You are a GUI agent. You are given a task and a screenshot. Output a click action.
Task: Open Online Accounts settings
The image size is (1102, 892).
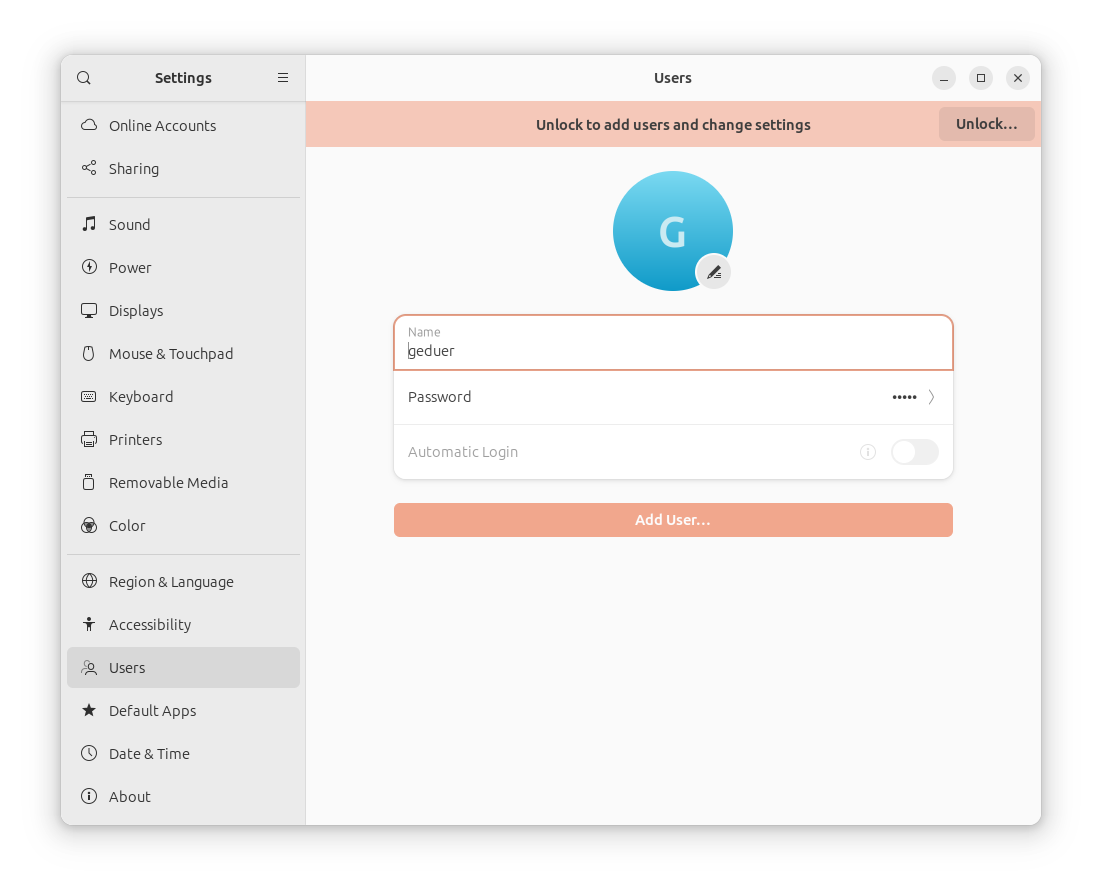tap(183, 126)
